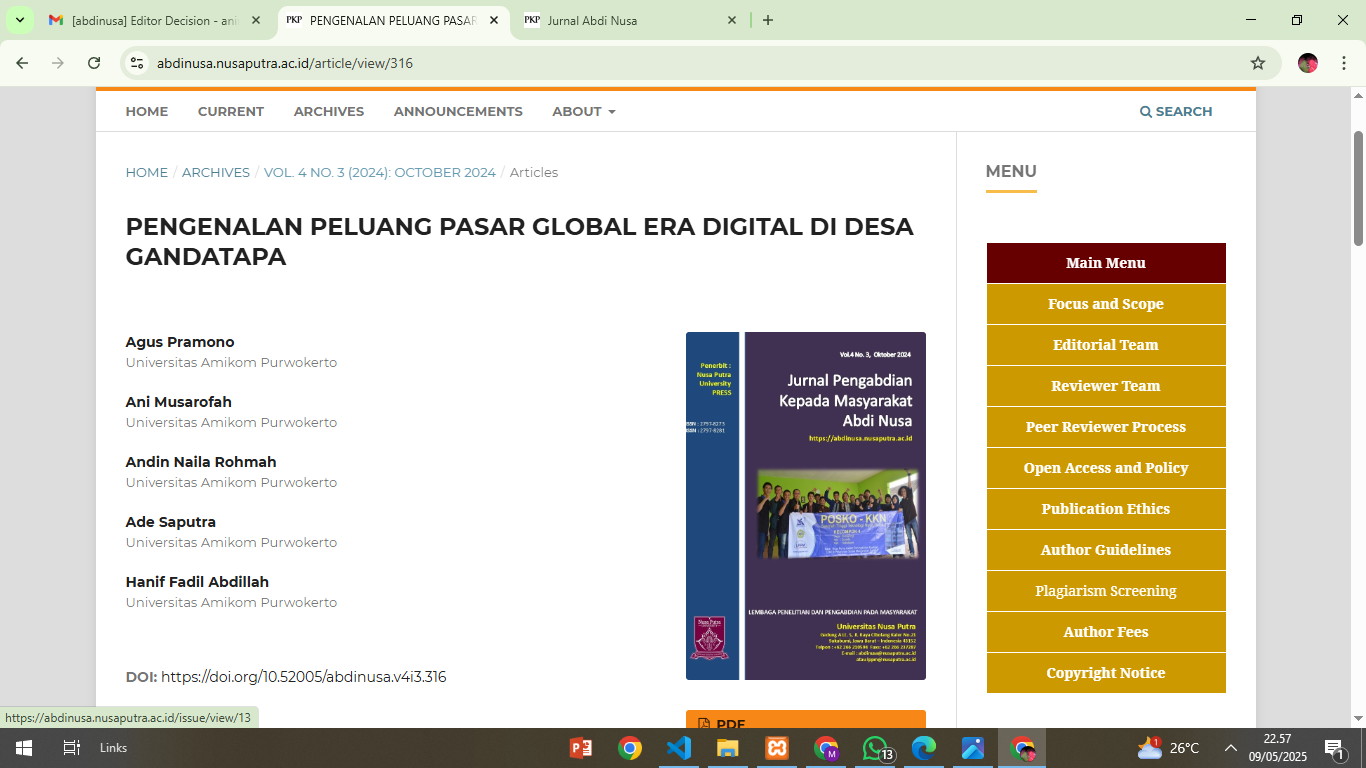1366x768 pixels.
Task: Expand the ABOUT dropdown in the navigation bar
Action: 583,111
